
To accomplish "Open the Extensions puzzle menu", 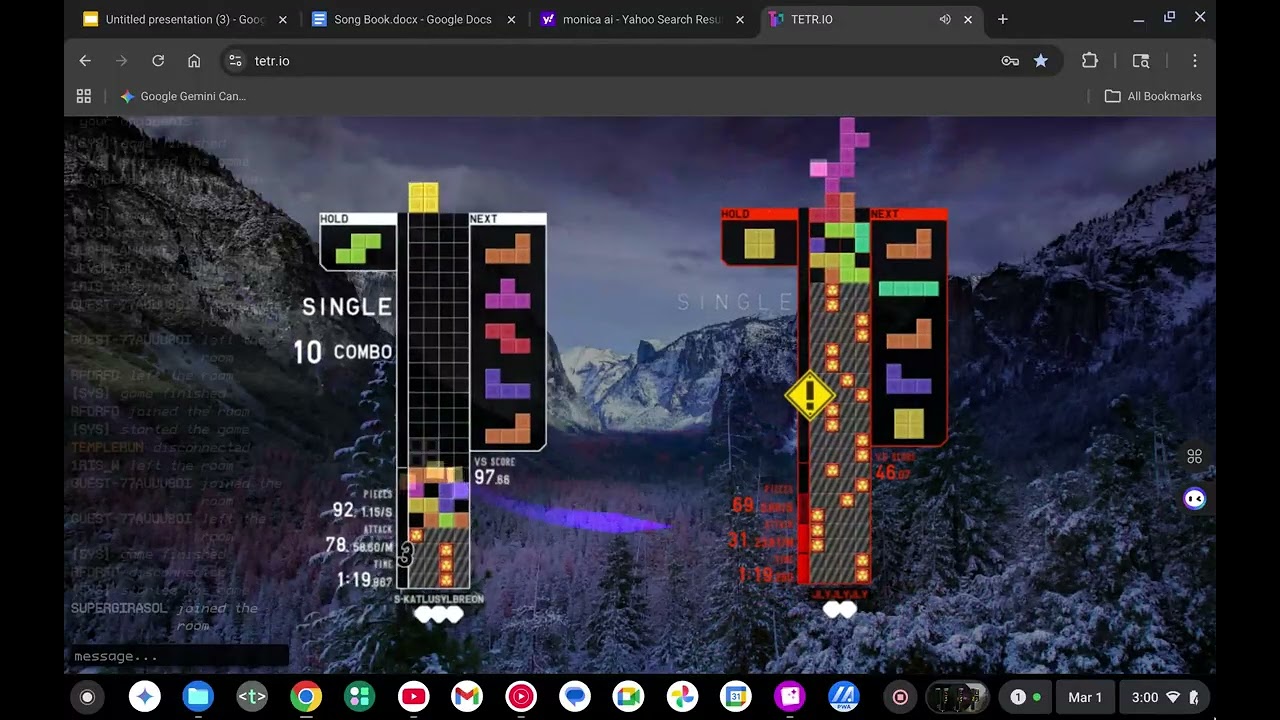I will pyautogui.click(x=1090, y=61).
